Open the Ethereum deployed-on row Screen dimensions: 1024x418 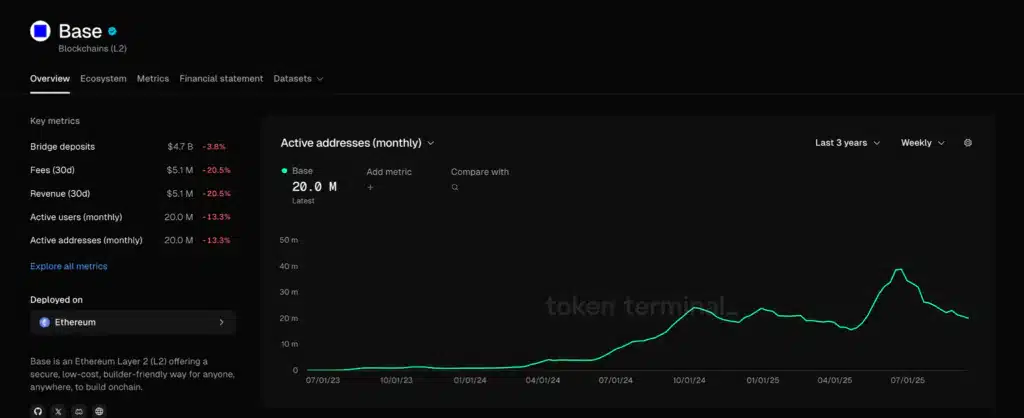click(x=133, y=323)
